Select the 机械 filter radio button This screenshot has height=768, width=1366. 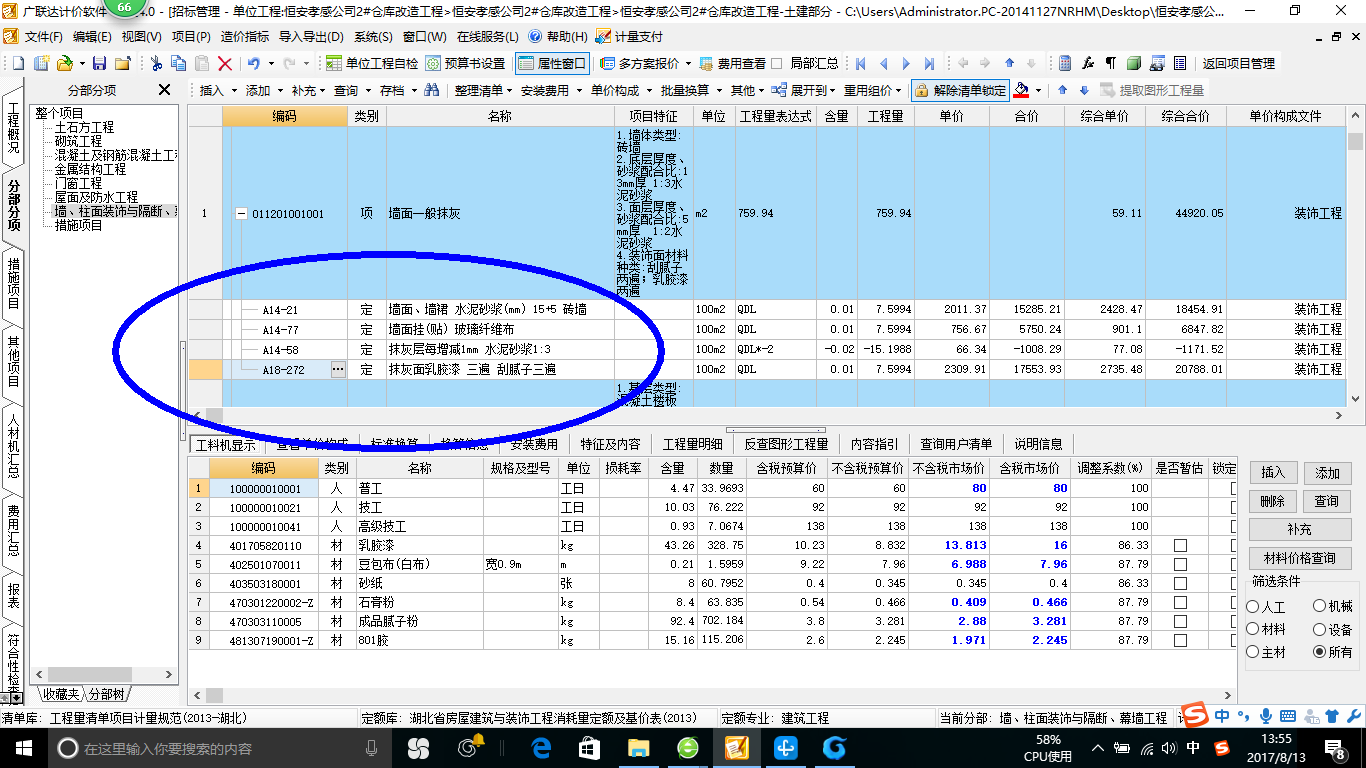(x=1319, y=607)
